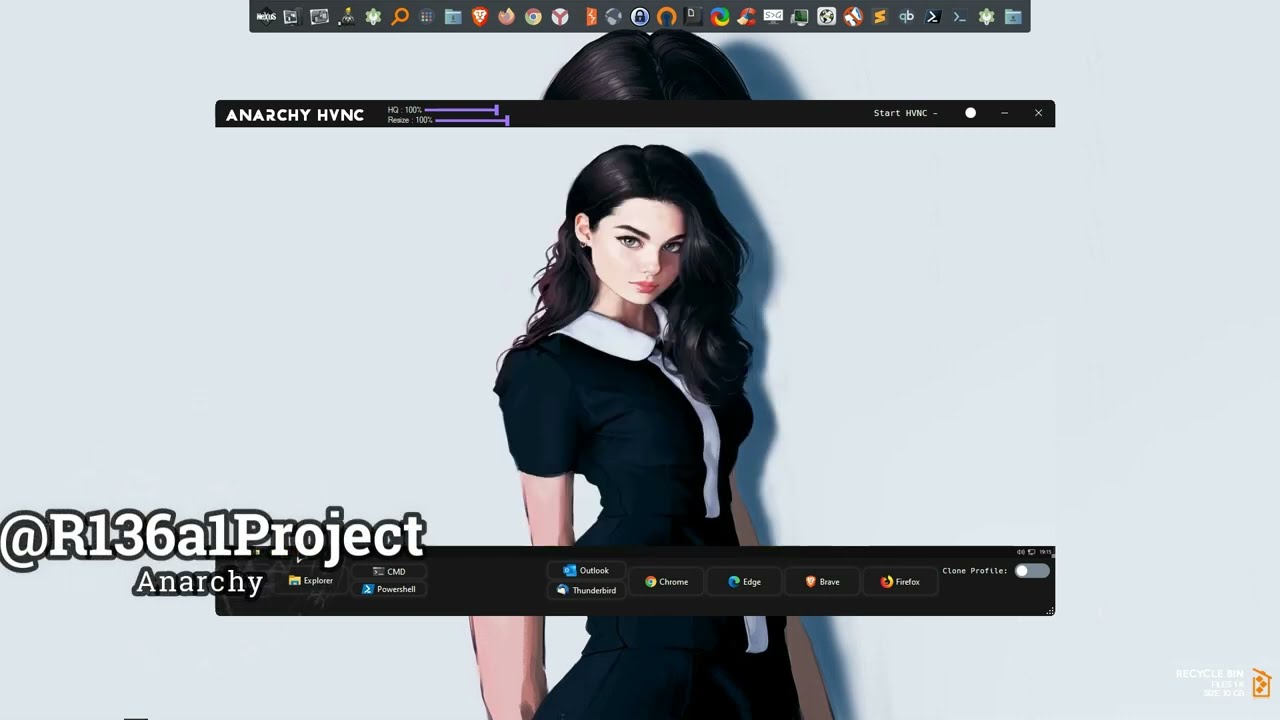The image size is (1280, 720).
Task: Launch Firefox from the top dock
Action: 507,16
